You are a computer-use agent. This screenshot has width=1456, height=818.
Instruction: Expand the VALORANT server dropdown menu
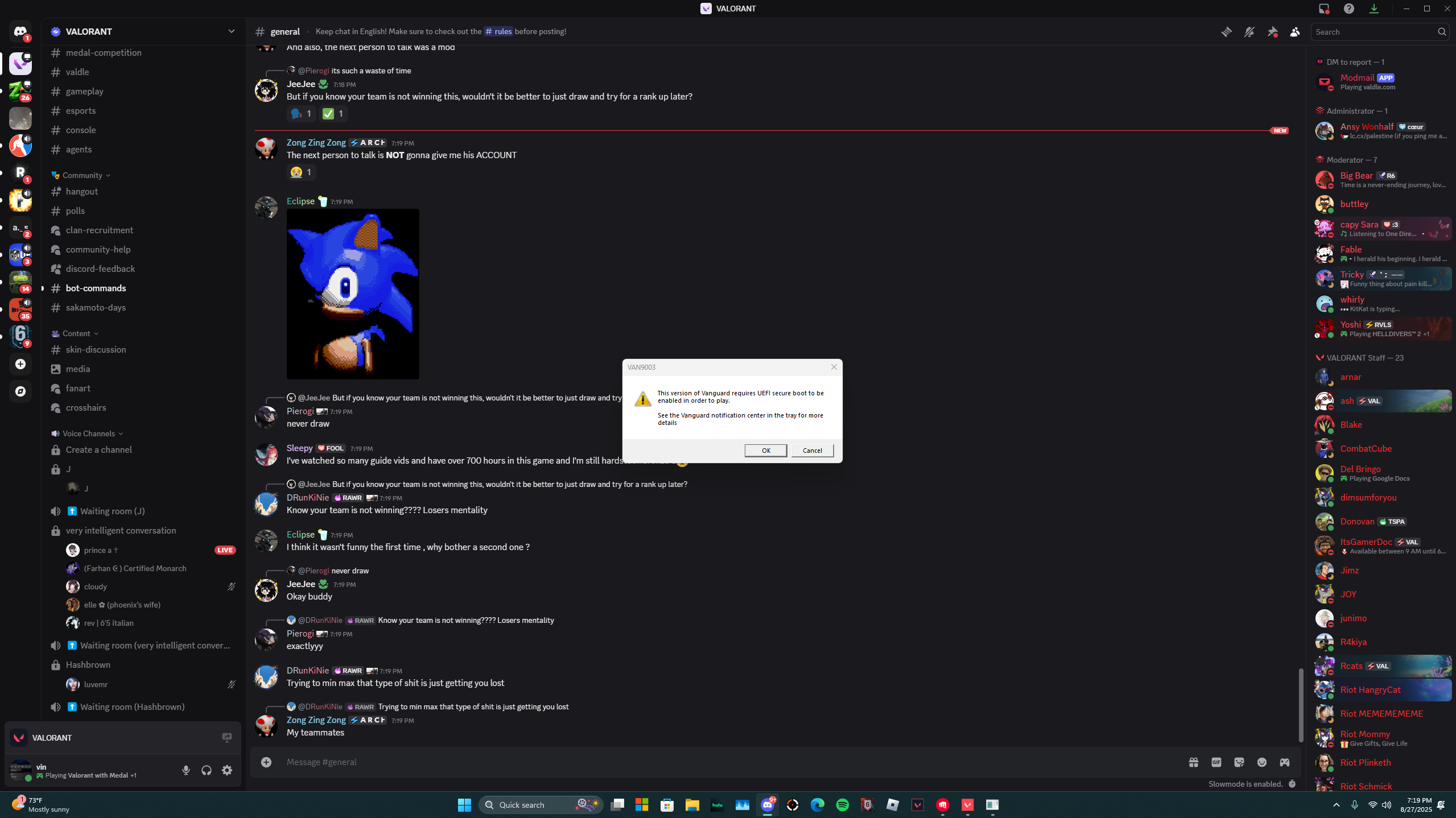[x=231, y=31]
